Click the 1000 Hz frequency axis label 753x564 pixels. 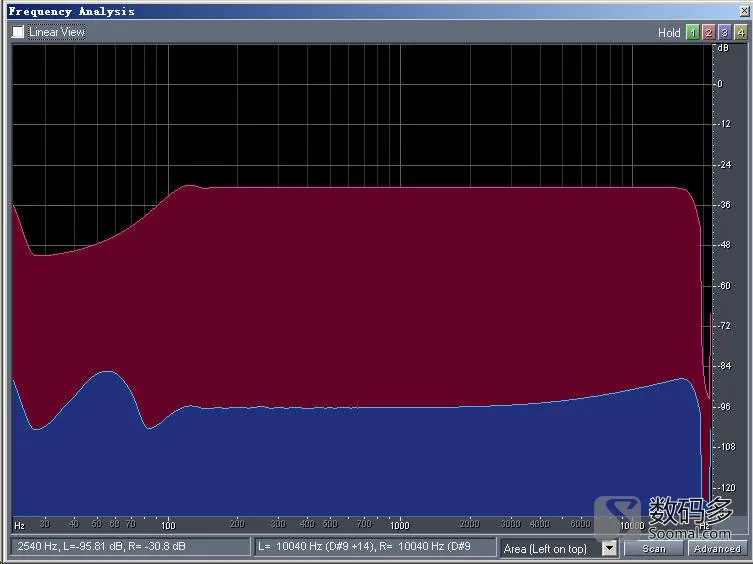click(x=399, y=525)
